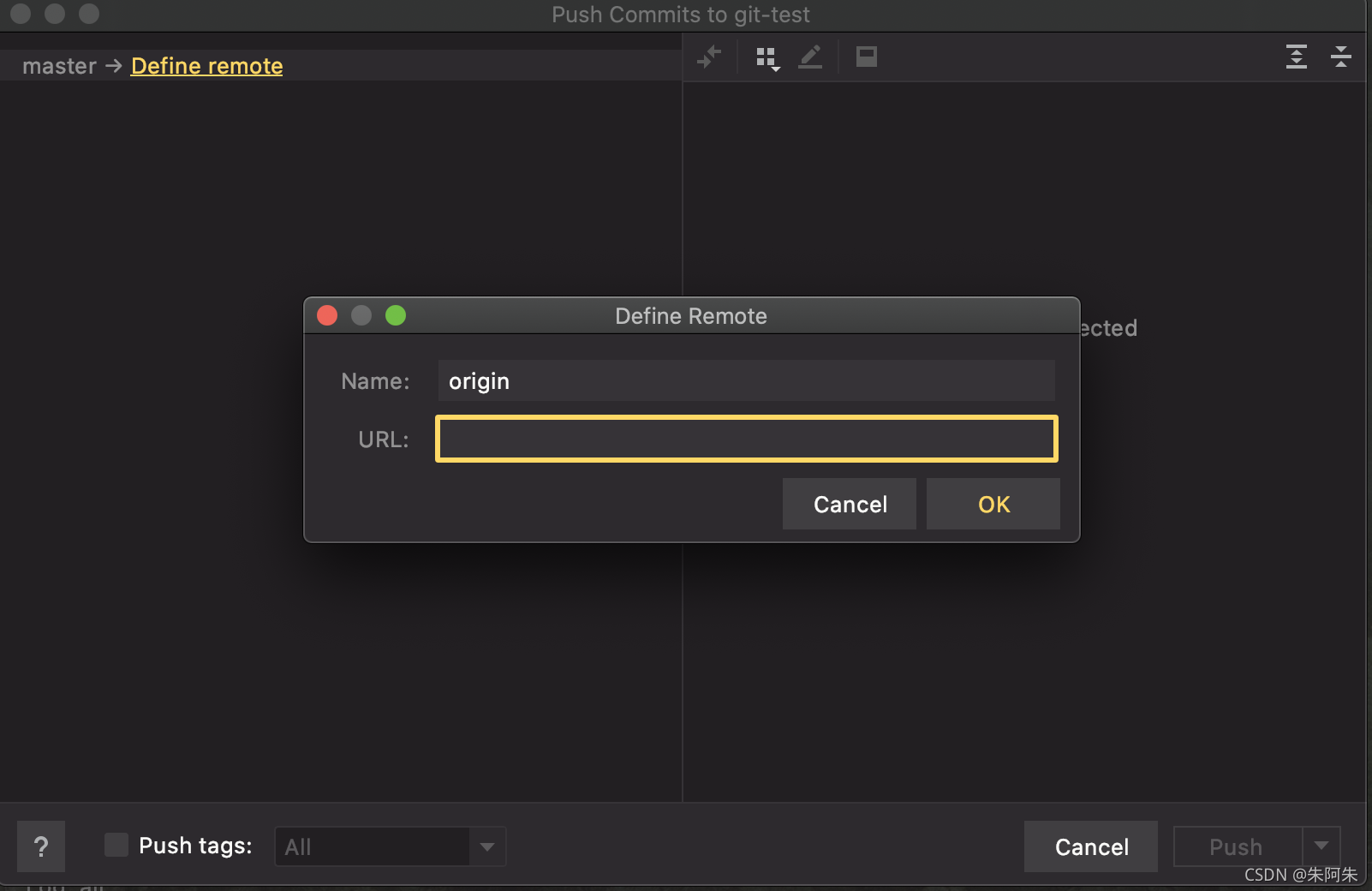
Task: Select the master branch label
Action: (x=59, y=66)
